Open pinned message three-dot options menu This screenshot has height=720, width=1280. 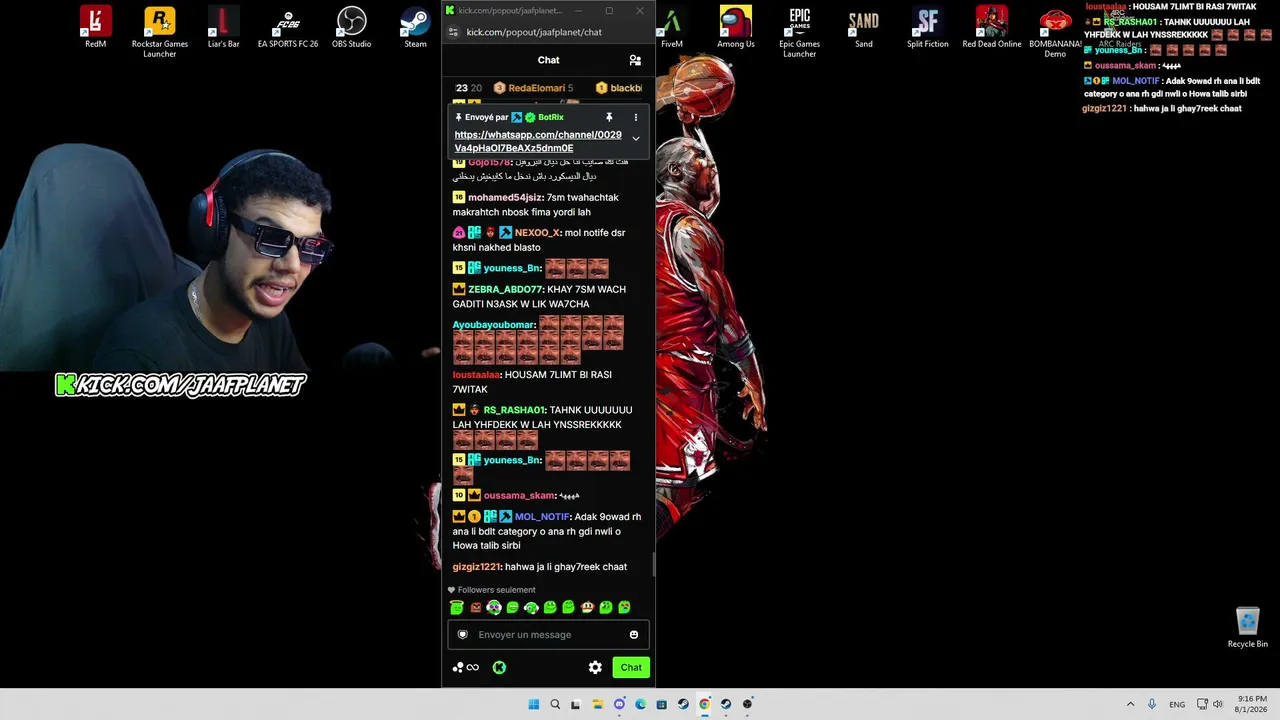coord(635,117)
